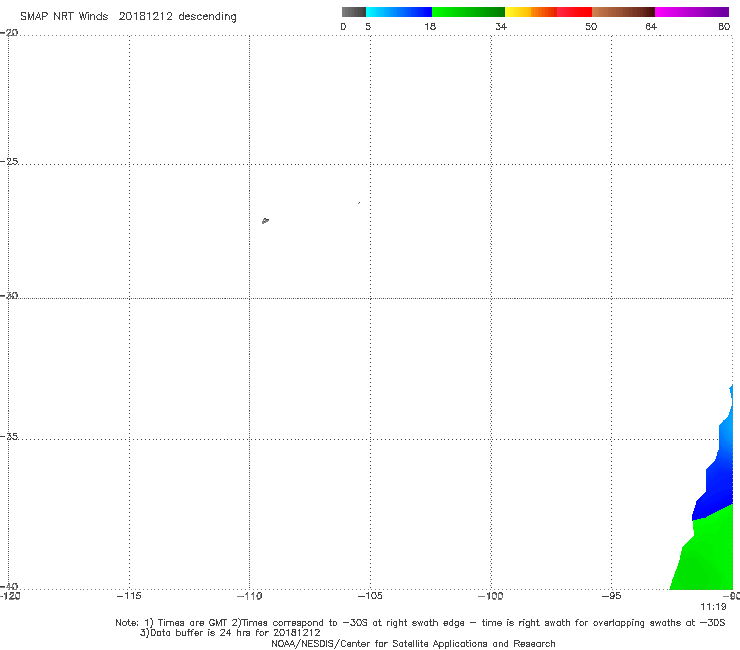Click the NOAA/NESDIS credit line
This screenshot has height=650, width=740.
tap(413, 643)
